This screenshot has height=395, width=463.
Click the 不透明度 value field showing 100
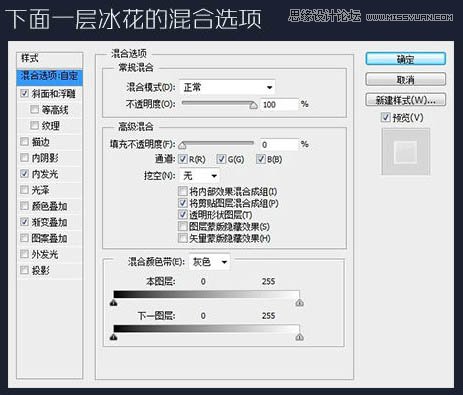[279, 105]
